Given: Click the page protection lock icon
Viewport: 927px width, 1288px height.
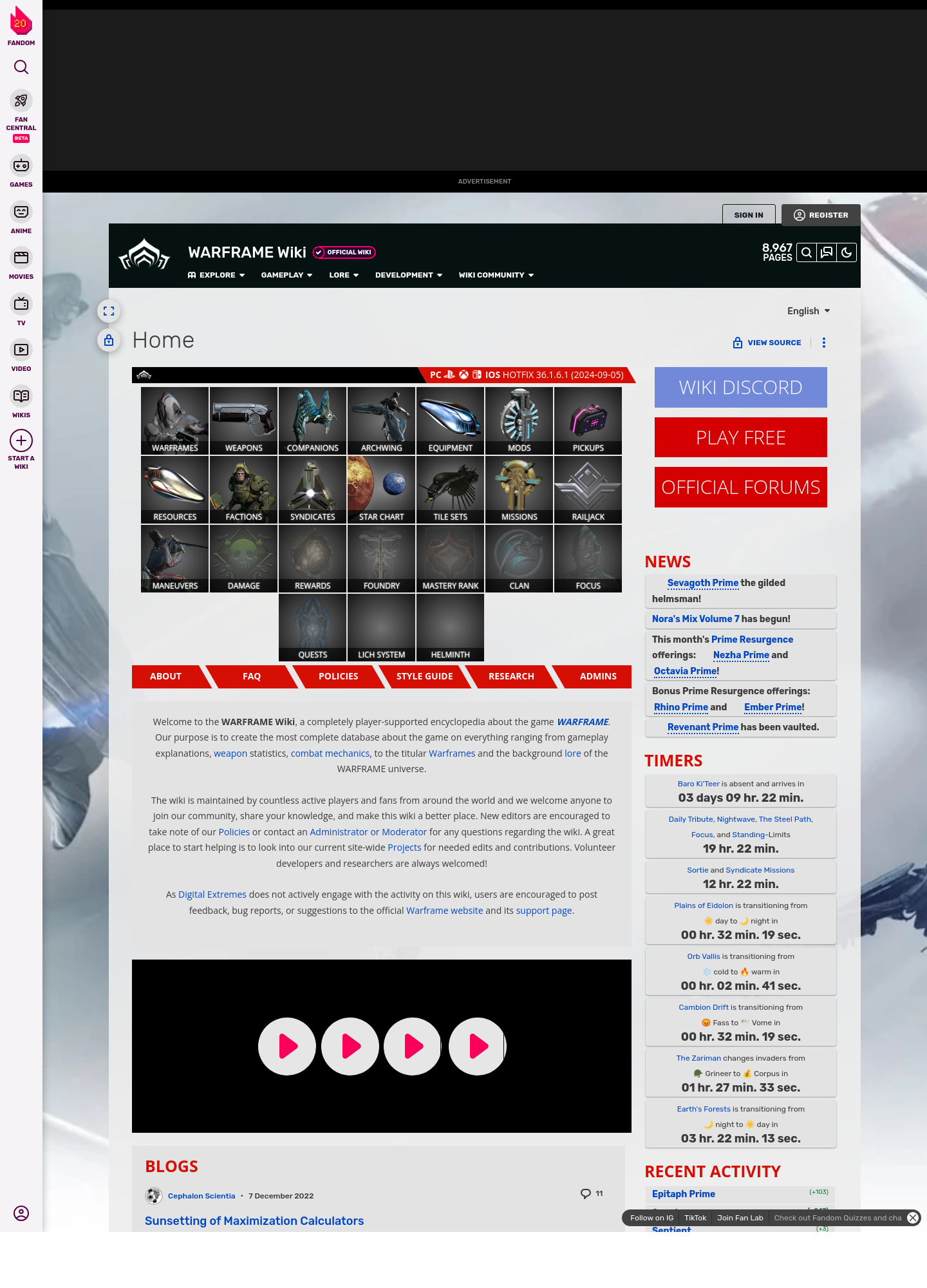Looking at the screenshot, I should [x=109, y=340].
